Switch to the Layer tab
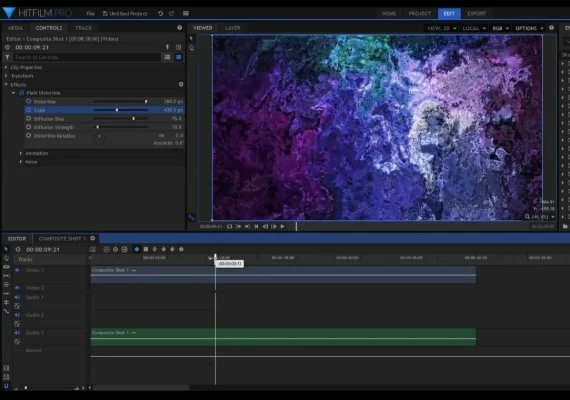This screenshot has width=570, height=400. coord(232,28)
